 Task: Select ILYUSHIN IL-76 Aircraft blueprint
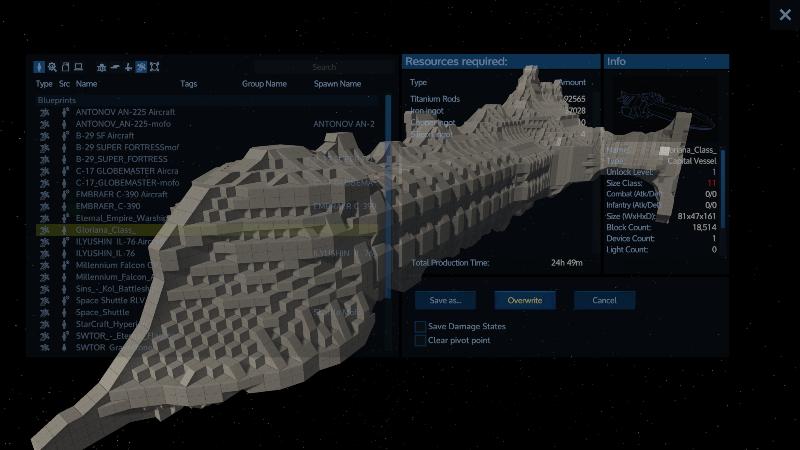point(115,242)
